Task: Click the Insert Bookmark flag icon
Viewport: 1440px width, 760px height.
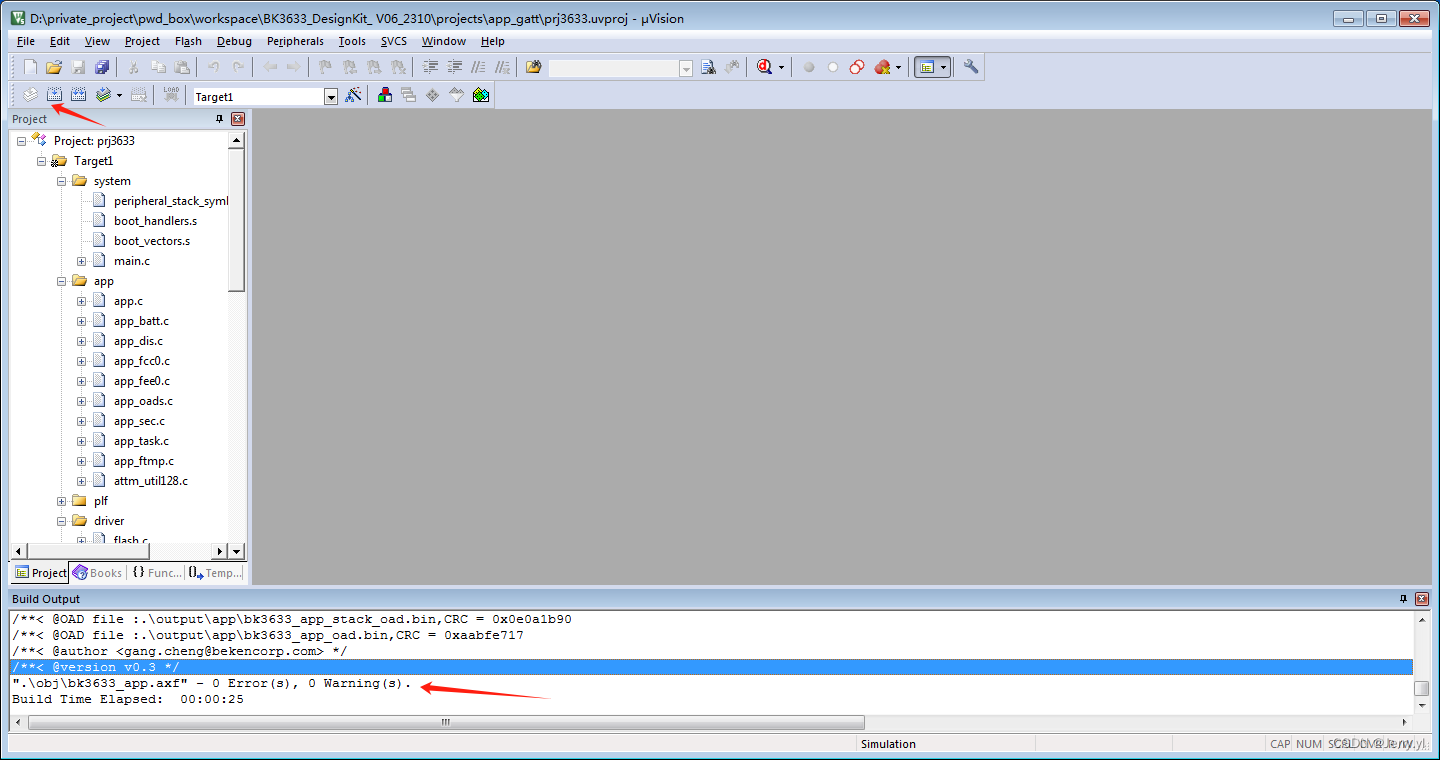Action: (x=325, y=67)
